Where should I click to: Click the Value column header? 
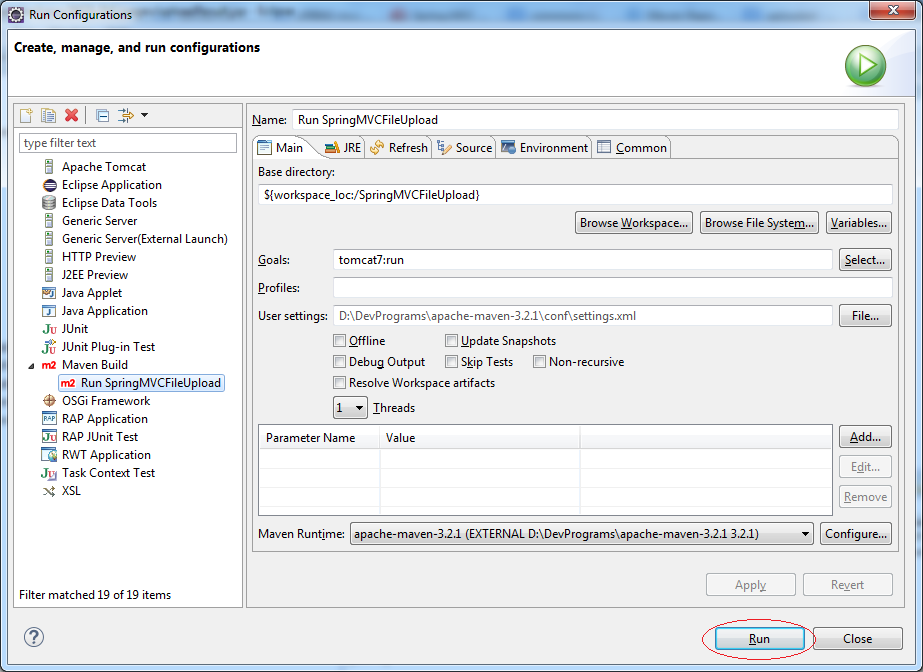coord(480,438)
